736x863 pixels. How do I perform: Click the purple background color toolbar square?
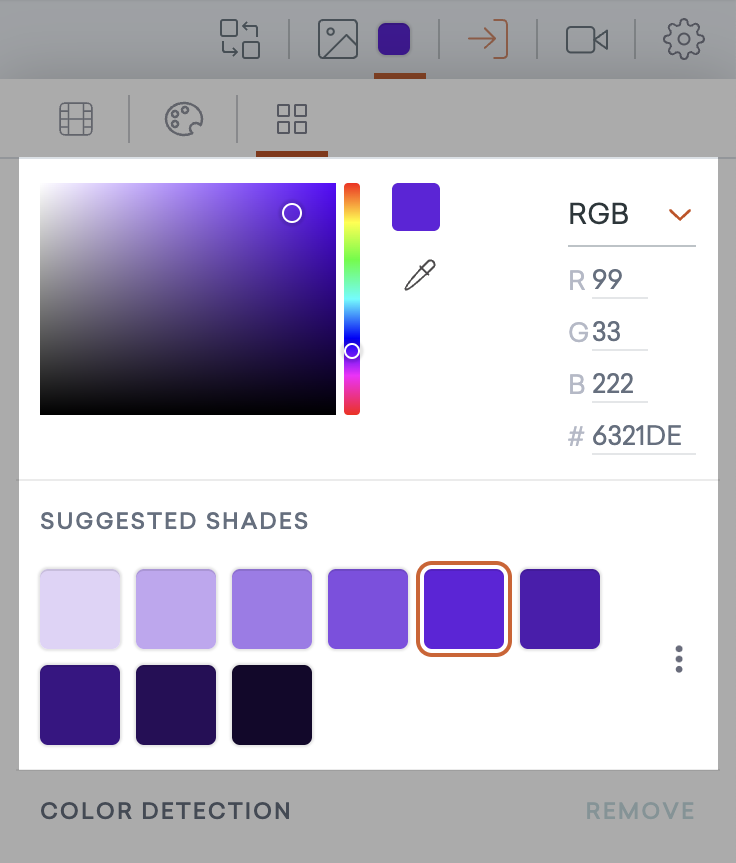(394, 39)
